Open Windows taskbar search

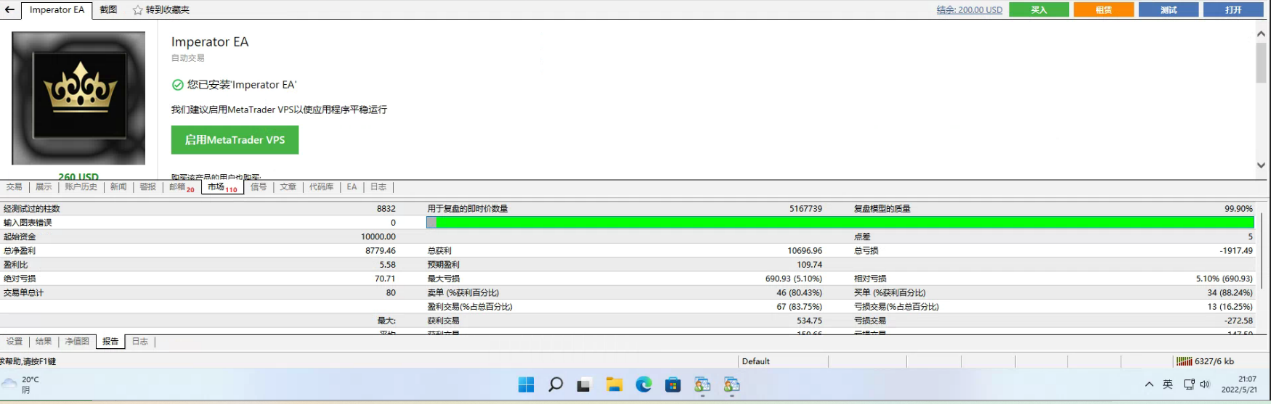(x=556, y=384)
